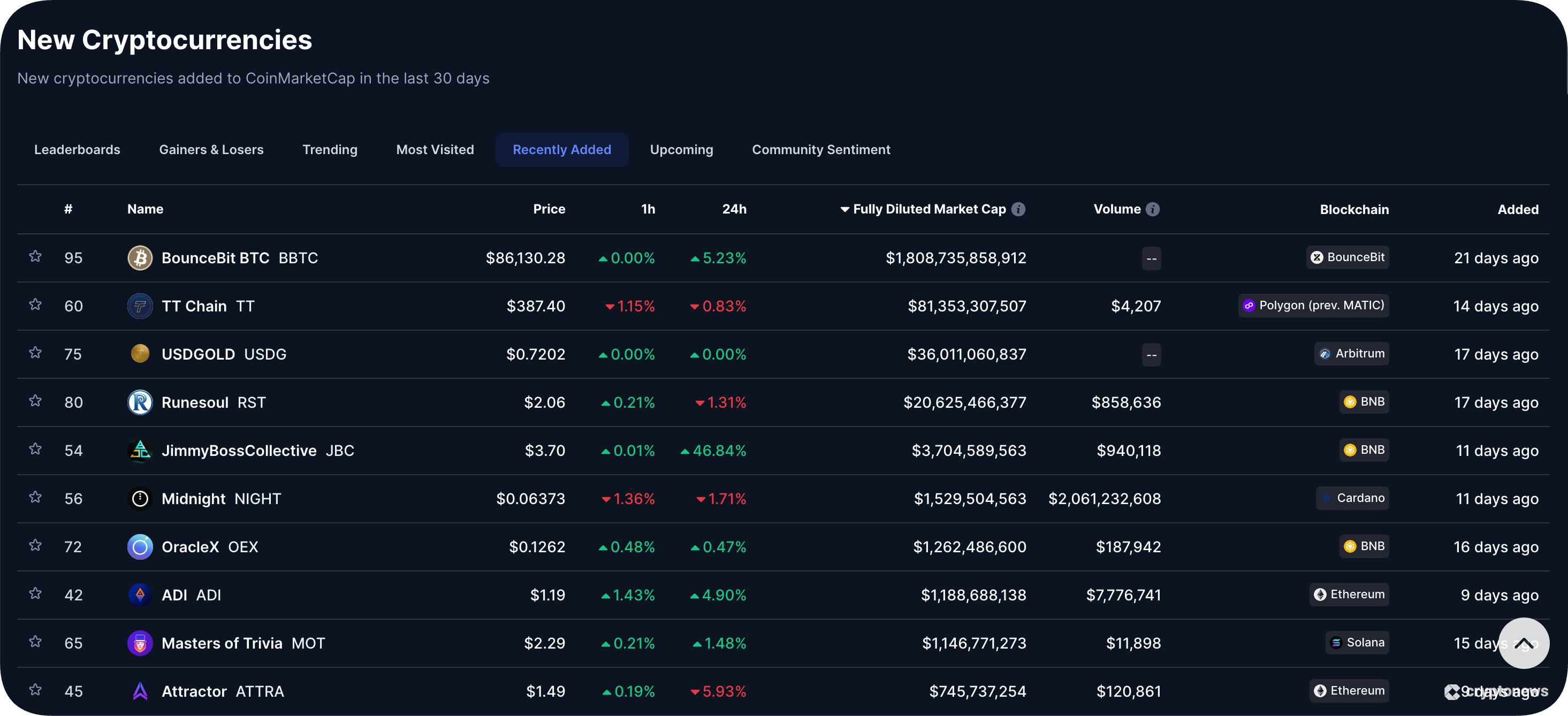The width and height of the screenshot is (1568, 716).
Task: Click the Midnight NIGHT coin logo
Action: pyautogui.click(x=140, y=498)
